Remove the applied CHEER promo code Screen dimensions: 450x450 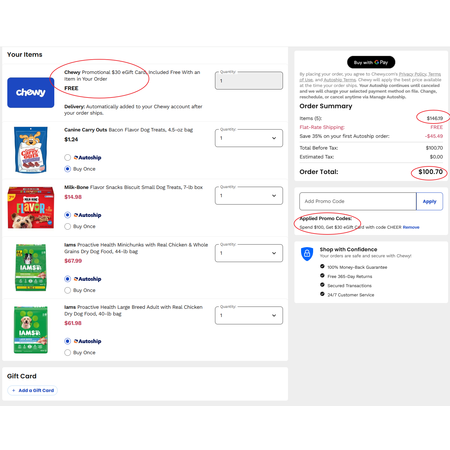click(x=411, y=227)
